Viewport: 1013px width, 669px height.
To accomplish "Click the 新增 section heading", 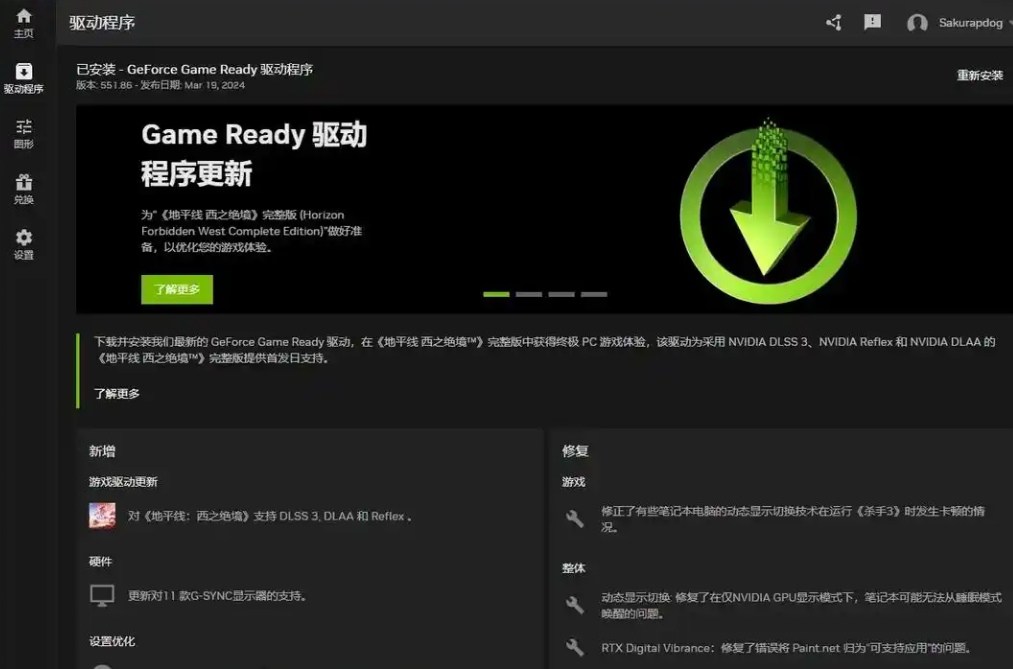I will [x=102, y=451].
